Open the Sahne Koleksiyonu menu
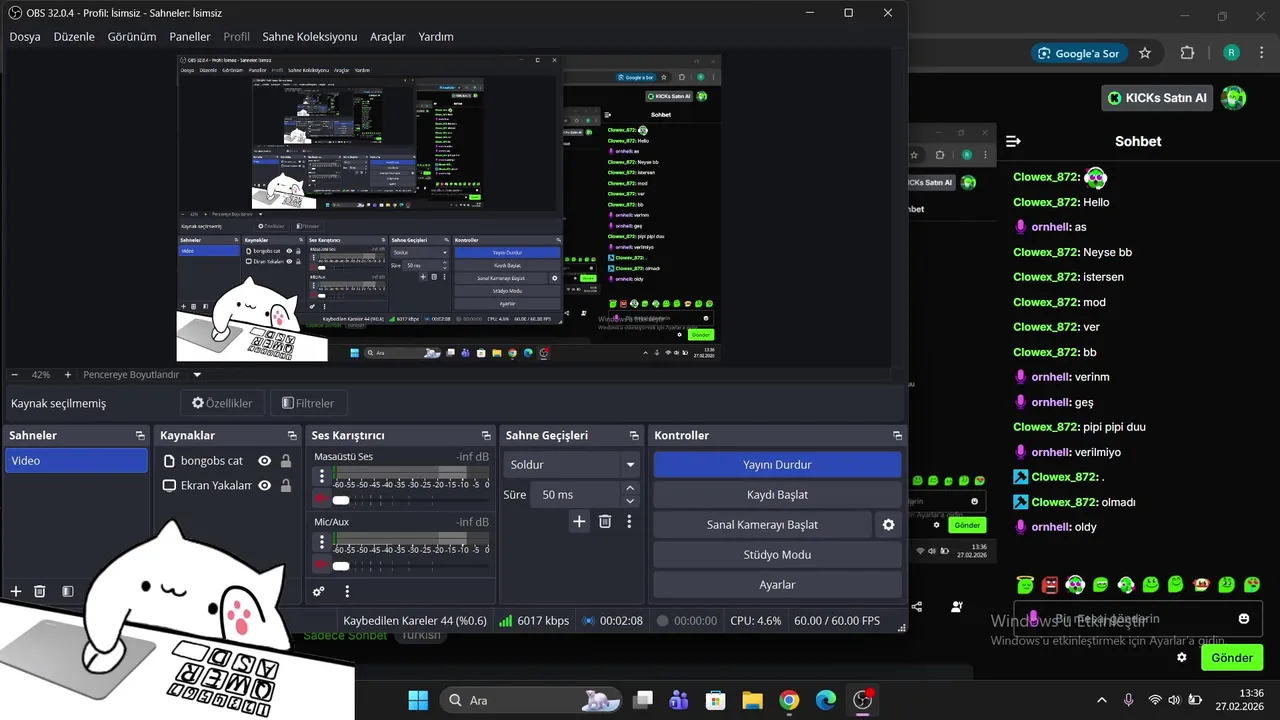This screenshot has height=720, width=1280. 309,37
